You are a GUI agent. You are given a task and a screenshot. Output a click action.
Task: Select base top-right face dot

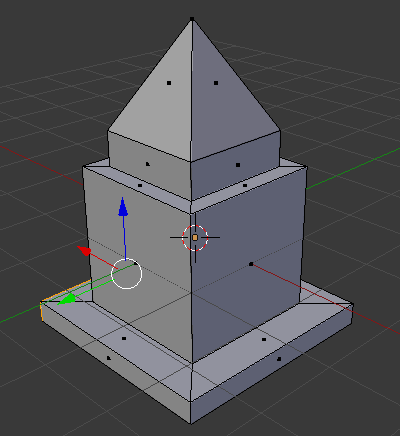click(264, 339)
